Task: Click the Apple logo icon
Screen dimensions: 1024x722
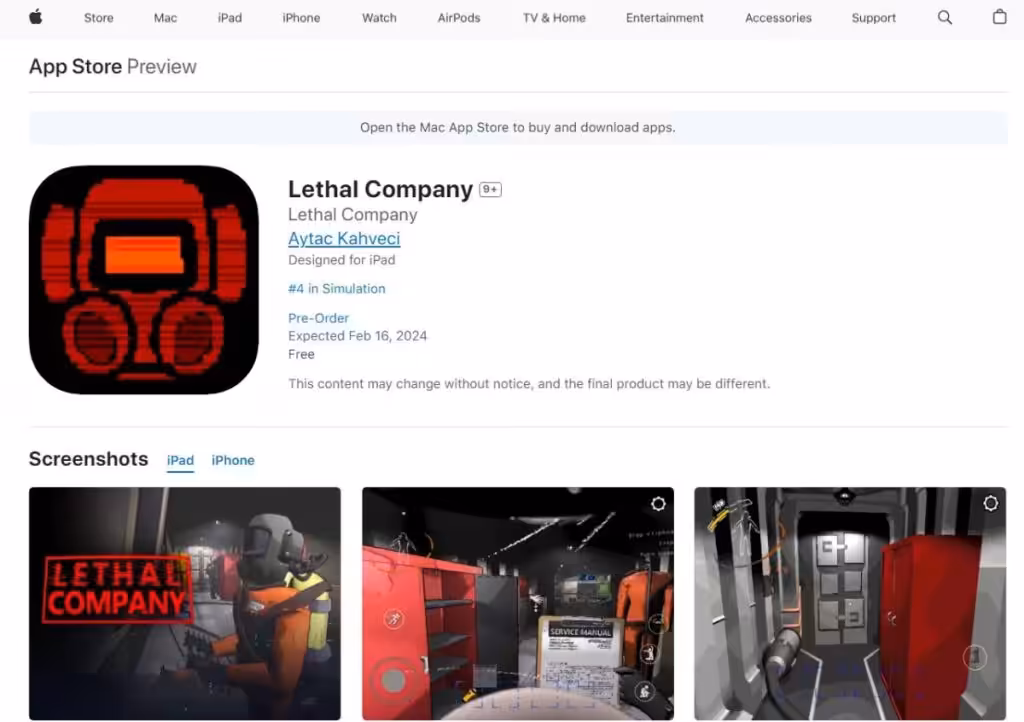Action: [36, 17]
